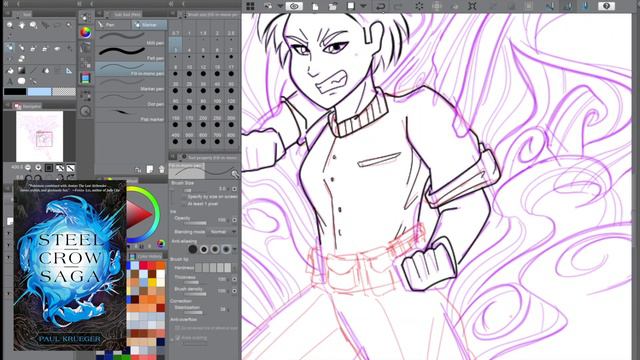Select first anti-aliasing option (none)
This screenshot has height=360, width=640.
pos(193,249)
